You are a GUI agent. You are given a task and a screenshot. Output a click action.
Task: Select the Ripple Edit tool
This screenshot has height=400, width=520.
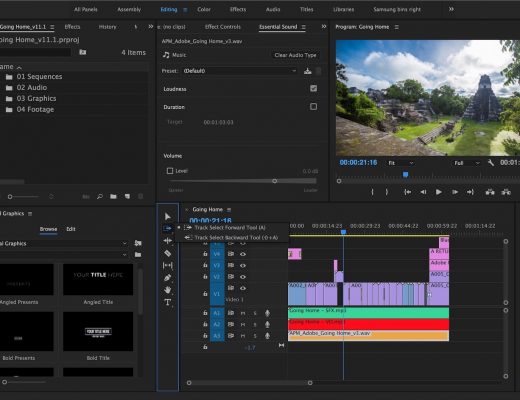point(168,240)
